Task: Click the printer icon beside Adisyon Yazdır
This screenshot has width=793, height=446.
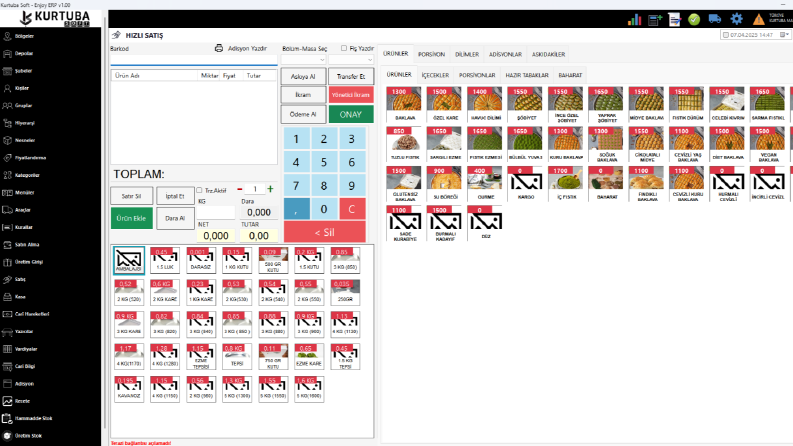Action: click(x=218, y=48)
